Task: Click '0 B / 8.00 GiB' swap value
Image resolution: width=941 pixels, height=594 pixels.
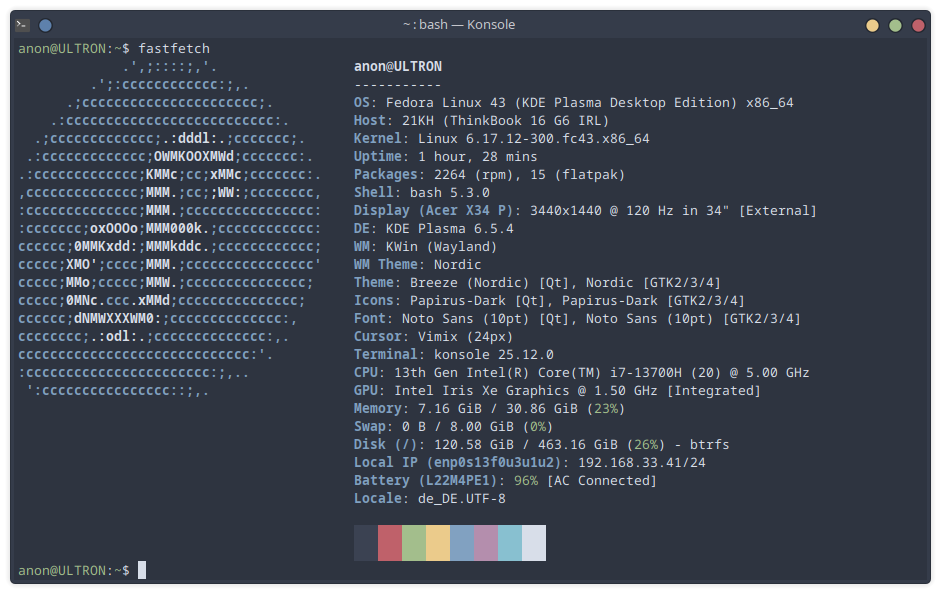Action: coord(458,427)
